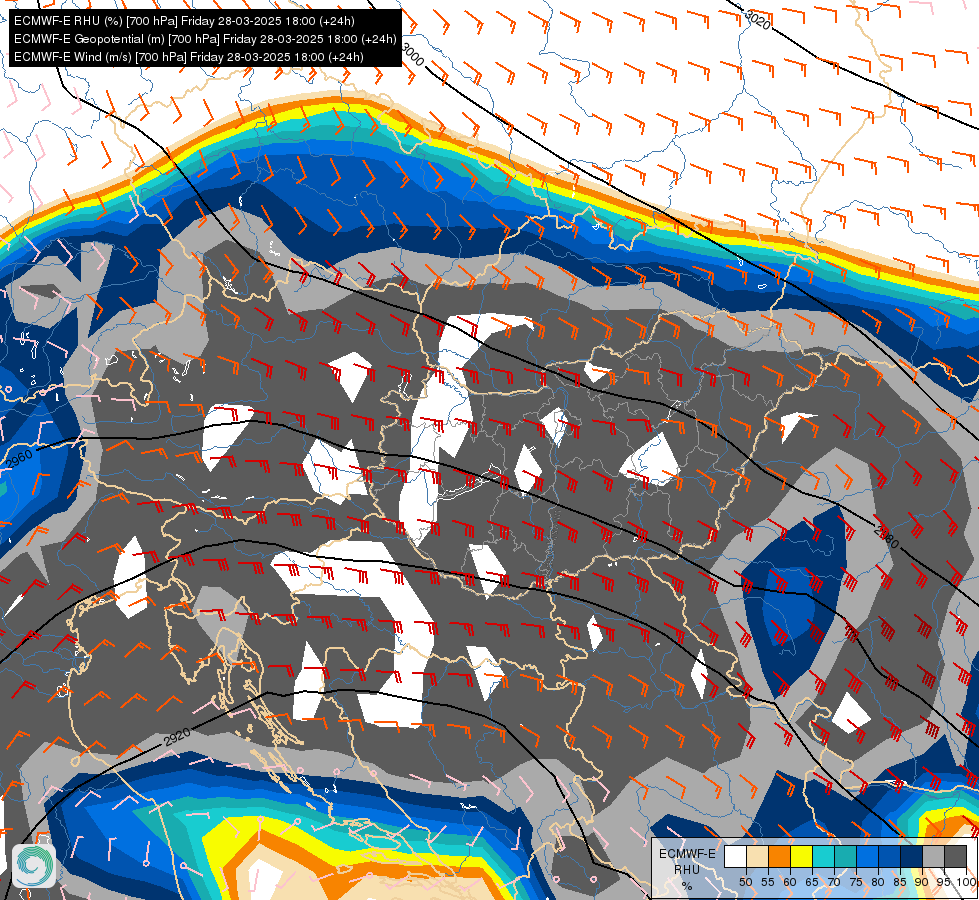The width and height of the screenshot is (979, 900).
Task: Click the legend scale value 50
Action: pyautogui.click(x=745, y=882)
